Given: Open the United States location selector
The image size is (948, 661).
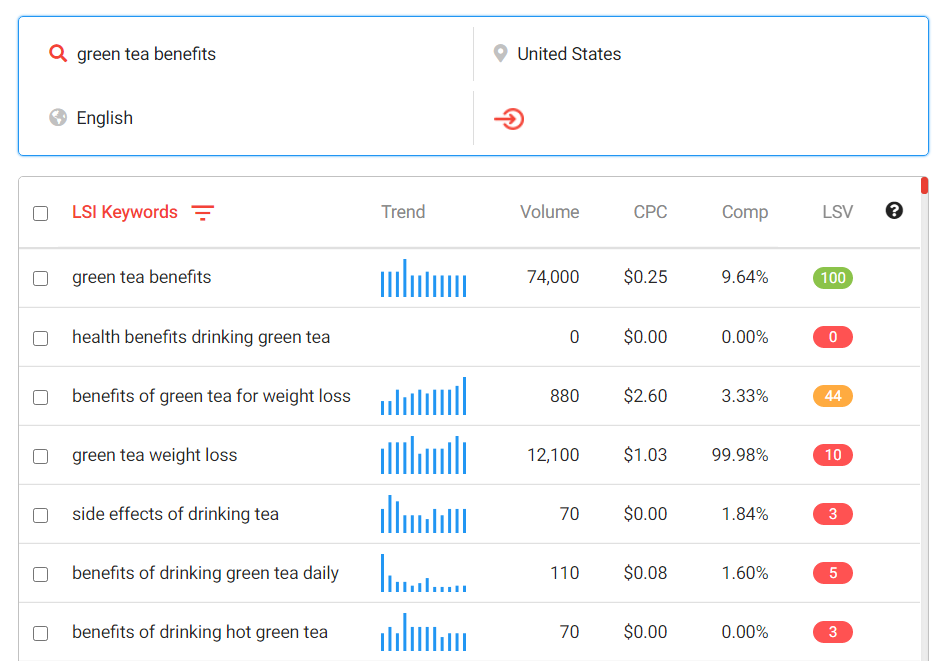Looking at the screenshot, I should (569, 54).
